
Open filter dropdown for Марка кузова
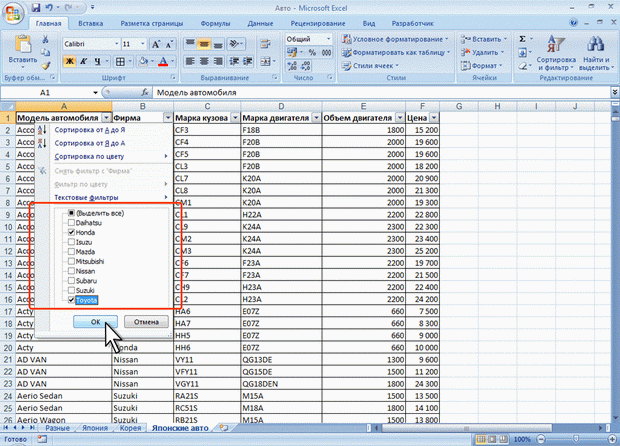click(235, 118)
